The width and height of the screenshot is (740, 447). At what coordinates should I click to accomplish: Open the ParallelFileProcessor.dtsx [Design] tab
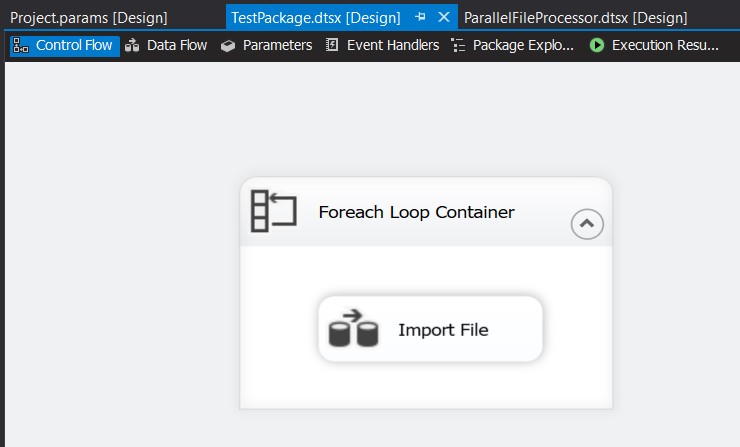coord(575,18)
